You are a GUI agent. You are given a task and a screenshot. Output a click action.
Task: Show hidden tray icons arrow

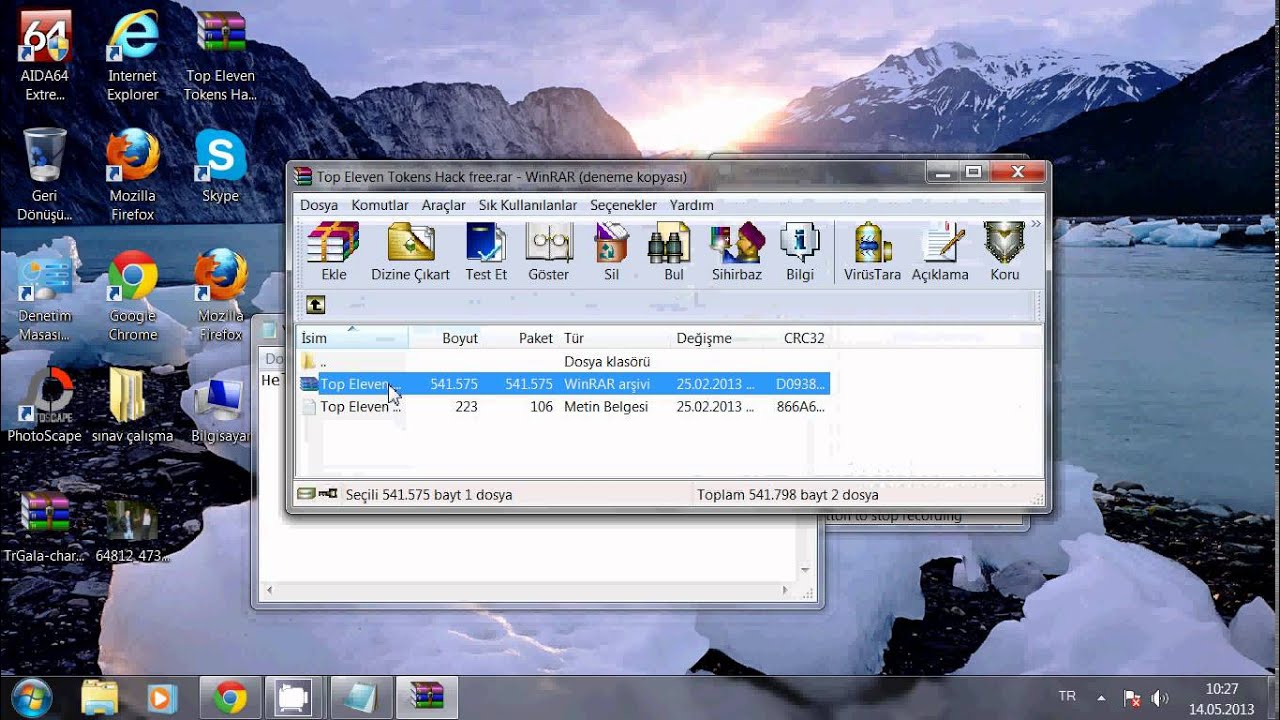[x=1101, y=697]
